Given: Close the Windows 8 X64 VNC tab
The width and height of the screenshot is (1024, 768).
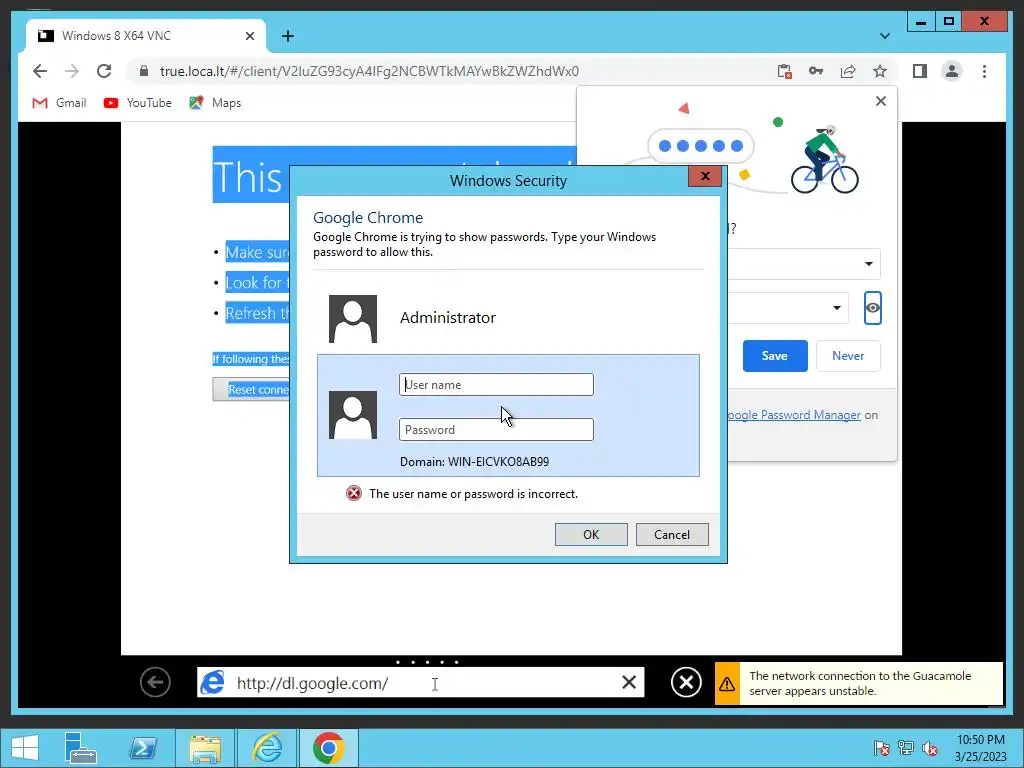Looking at the screenshot, I should point(249,36).
